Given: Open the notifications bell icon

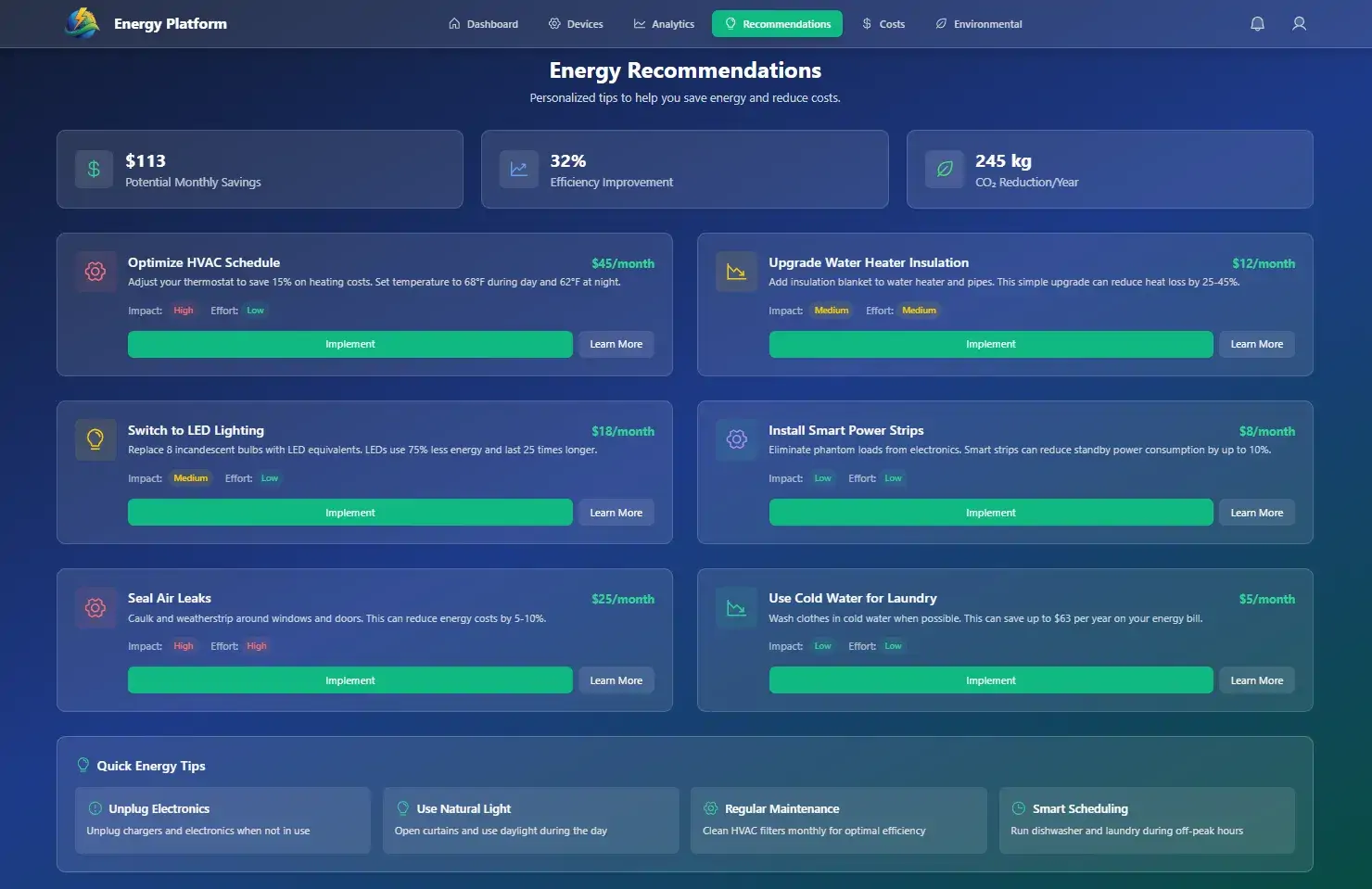Looking at the screenshot, I should coord(1258,23).
